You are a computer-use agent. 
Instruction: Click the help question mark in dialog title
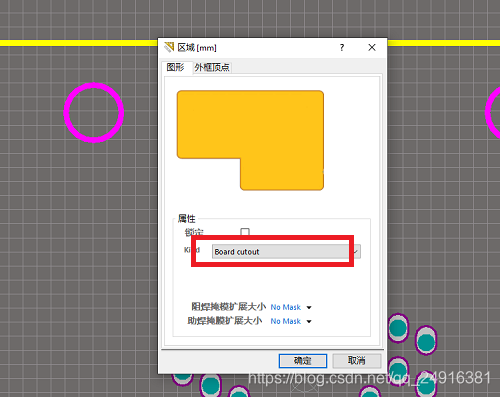(x=342, y=48)
